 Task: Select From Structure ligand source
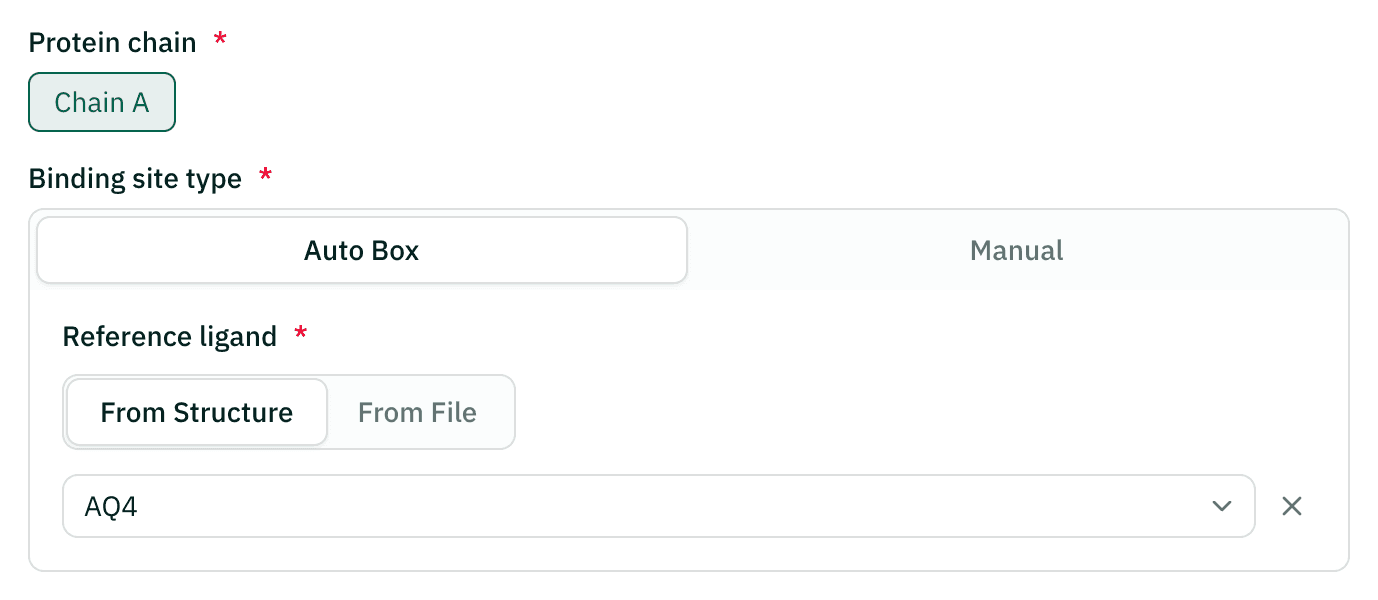197,412
